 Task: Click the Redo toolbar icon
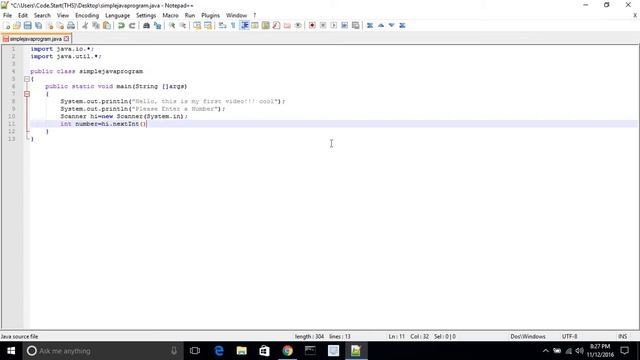click(x=132, y=25)
